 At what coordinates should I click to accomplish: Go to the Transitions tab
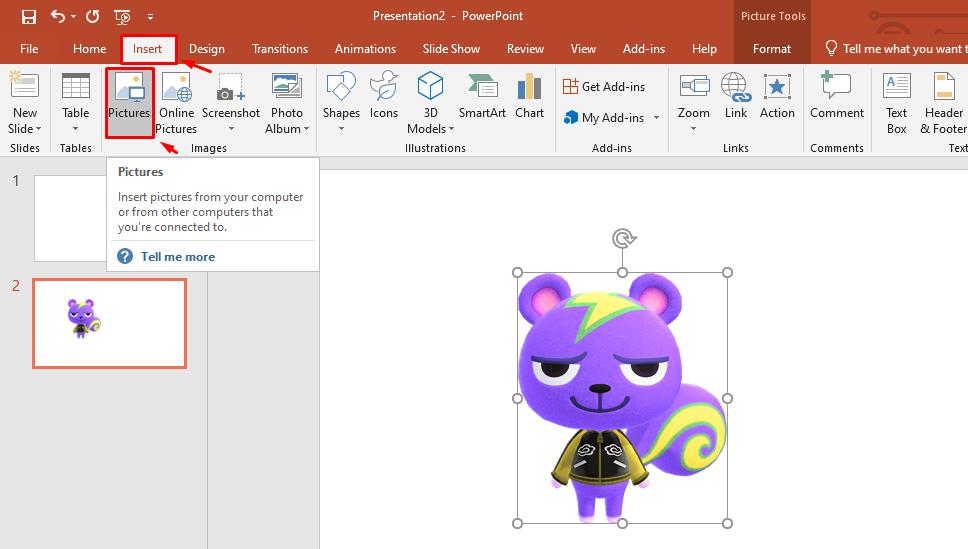(280, 49)
